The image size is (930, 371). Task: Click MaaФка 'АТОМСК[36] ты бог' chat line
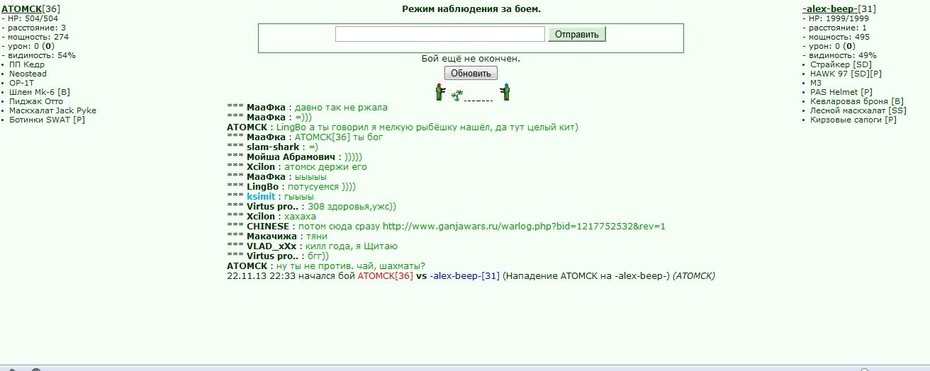[x=305, y=137]
